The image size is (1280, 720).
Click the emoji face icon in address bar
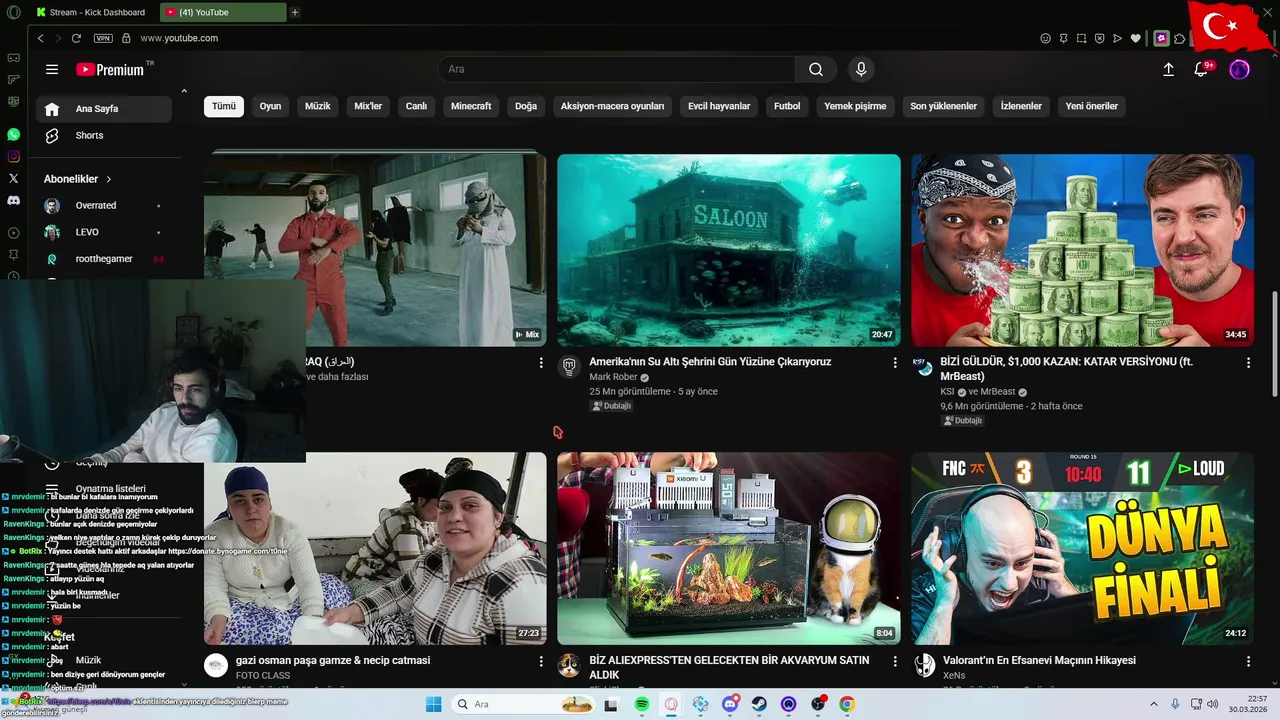pyautogui.click(x=1046, y=38)
